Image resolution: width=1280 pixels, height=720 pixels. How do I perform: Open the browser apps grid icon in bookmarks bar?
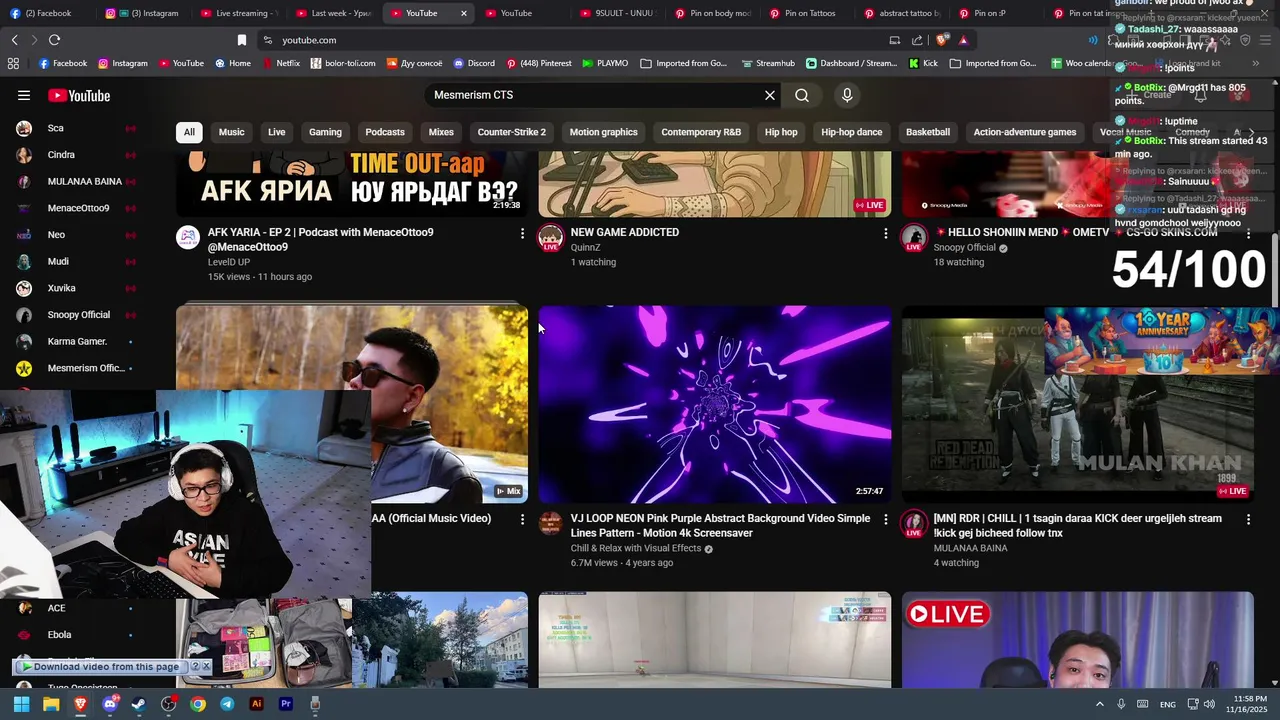[13, 63]
